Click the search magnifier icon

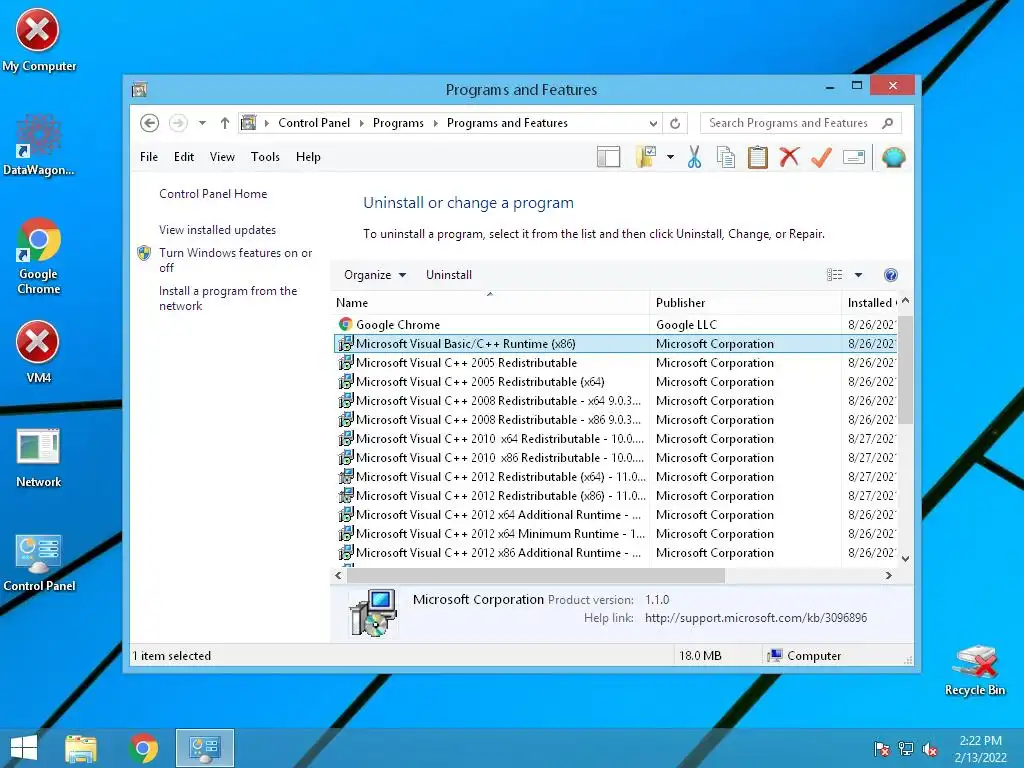(888, 123)
